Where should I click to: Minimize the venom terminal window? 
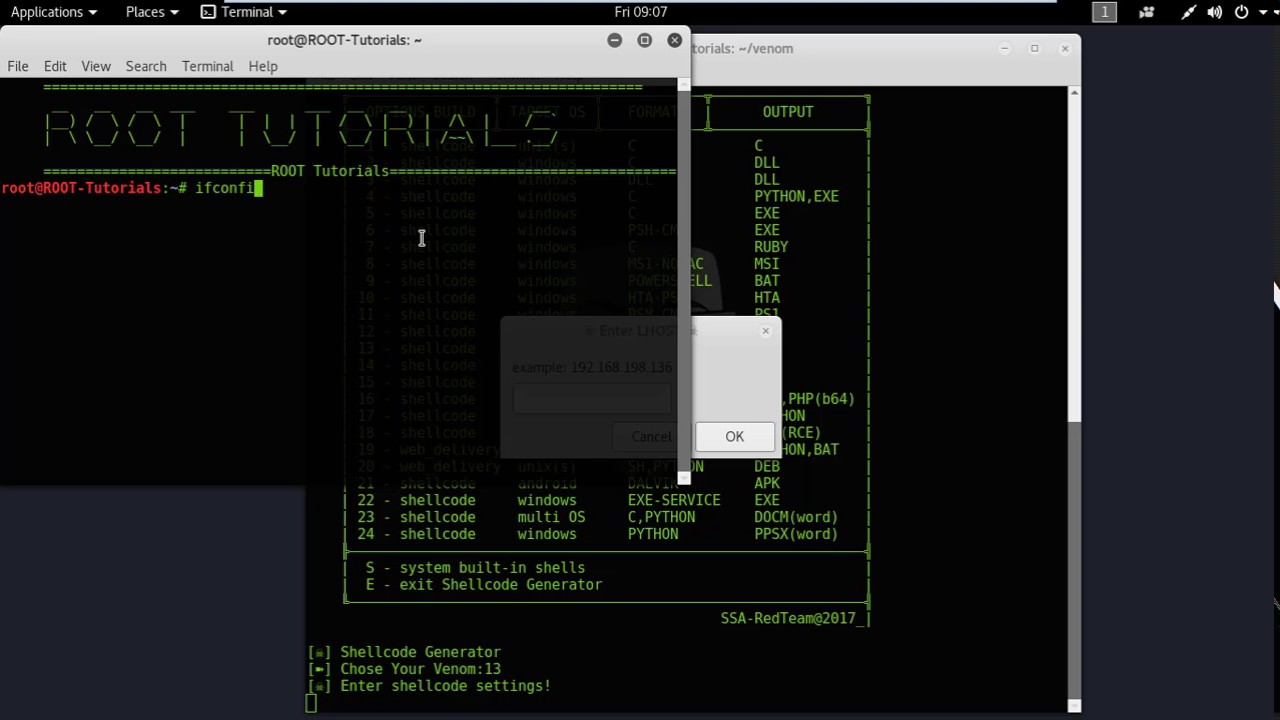[x=1004, y=48]
